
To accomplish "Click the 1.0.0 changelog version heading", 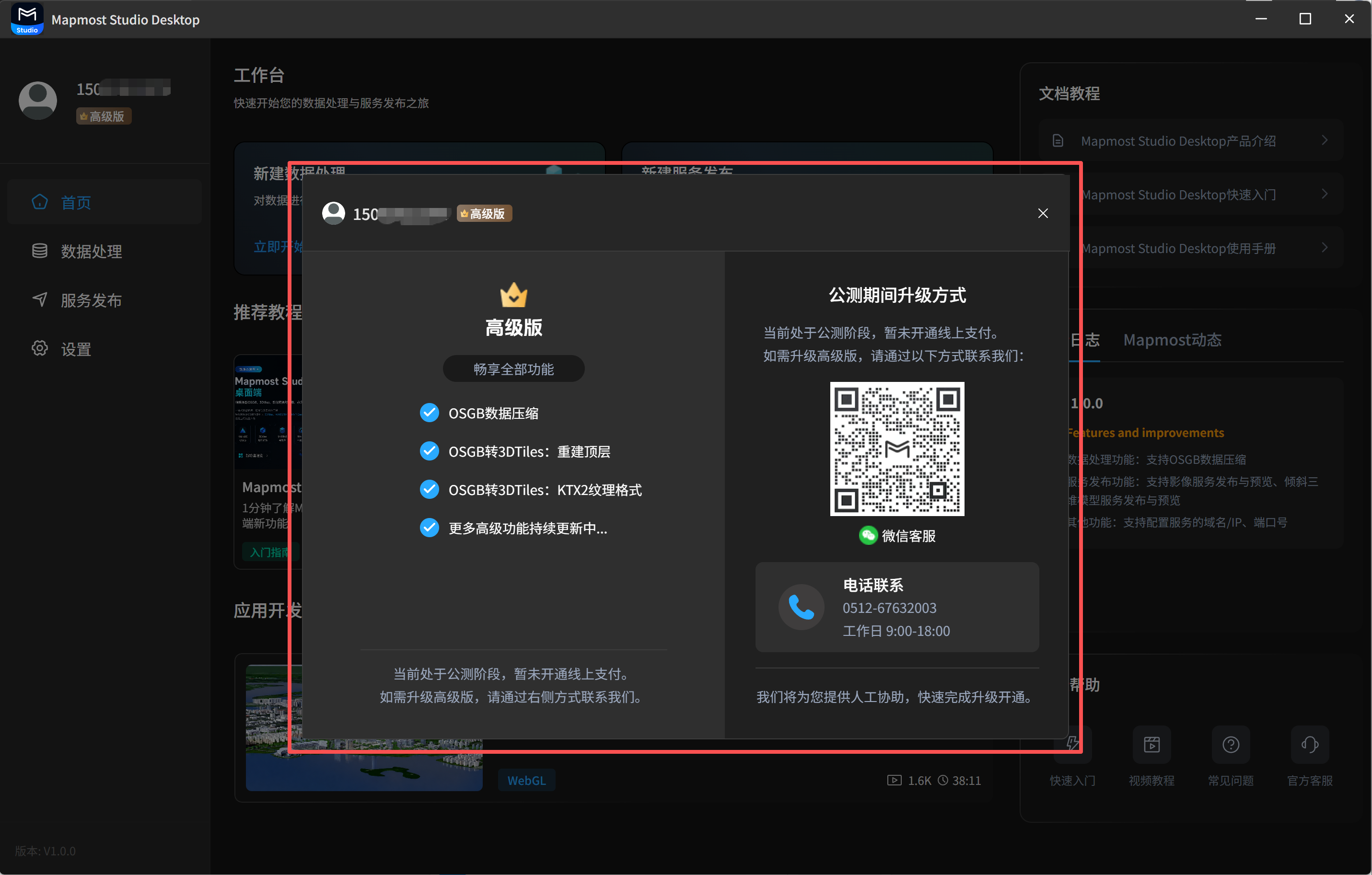I will [x=1087, y=403].
